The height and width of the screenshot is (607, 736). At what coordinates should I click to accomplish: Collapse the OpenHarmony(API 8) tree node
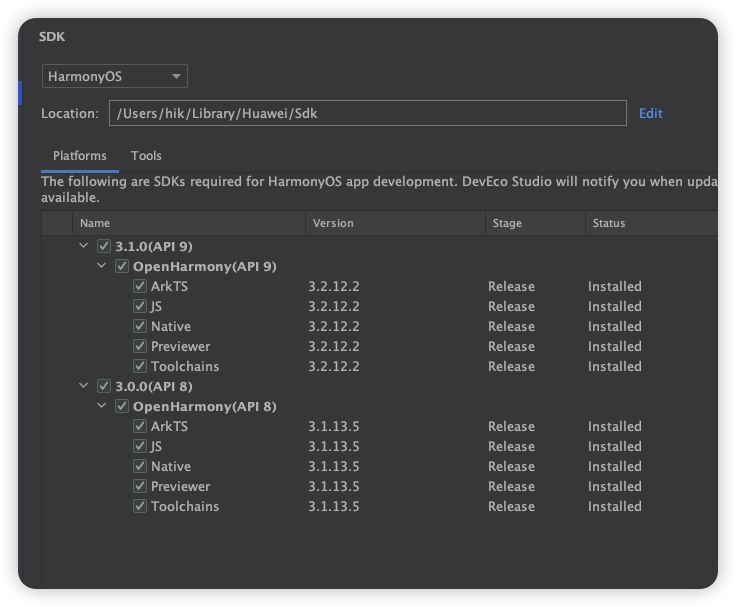[x=101, y=406]
